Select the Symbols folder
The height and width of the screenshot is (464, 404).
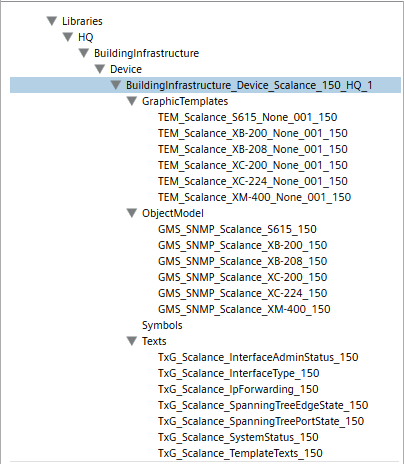tap(162, 325)
